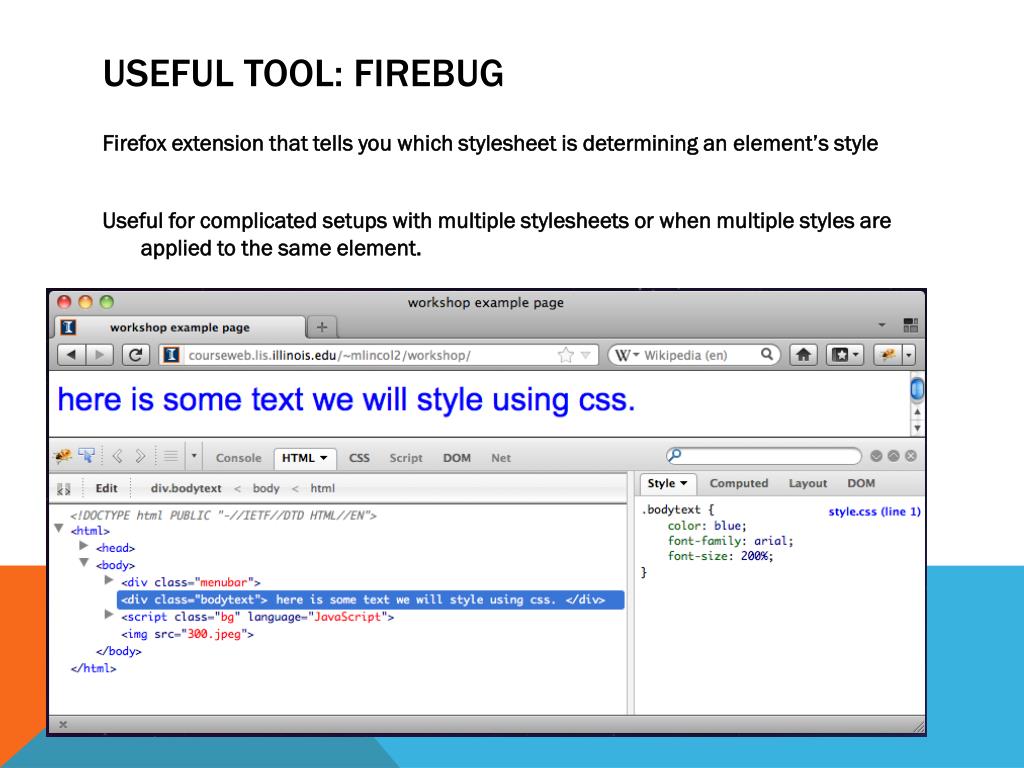Click the Edit button in HTML panel
The height and width of the screenshot is (768, 1024).
pos(106,488)
